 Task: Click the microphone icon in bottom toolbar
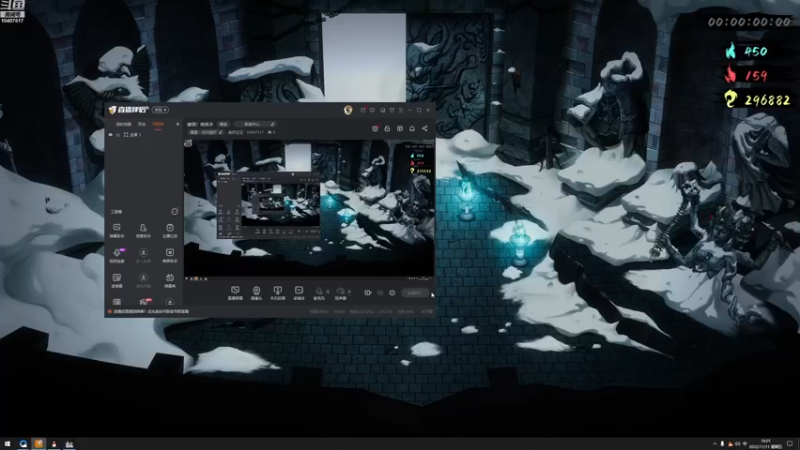pos(318,291)
